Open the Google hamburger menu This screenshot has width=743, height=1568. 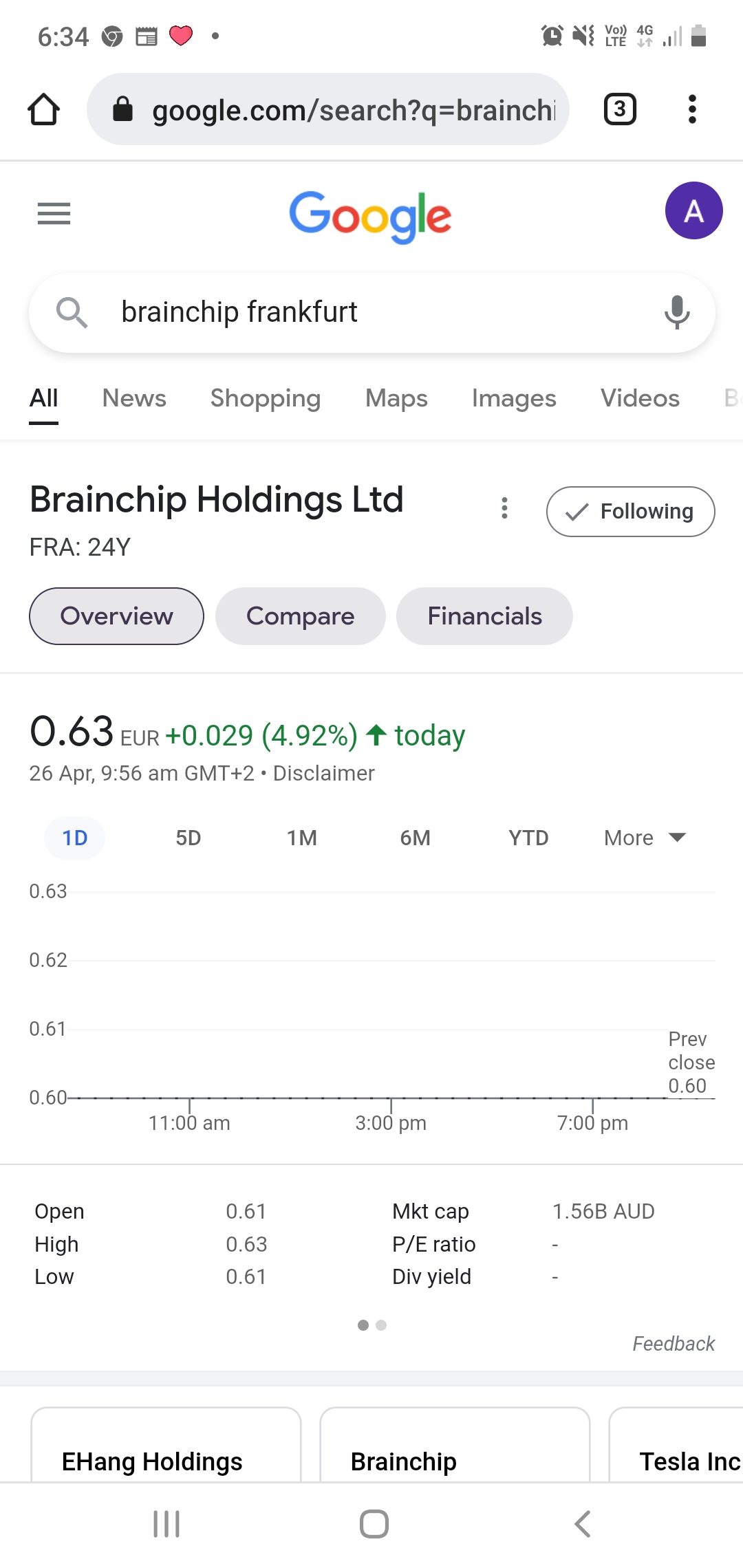(54, 213)
